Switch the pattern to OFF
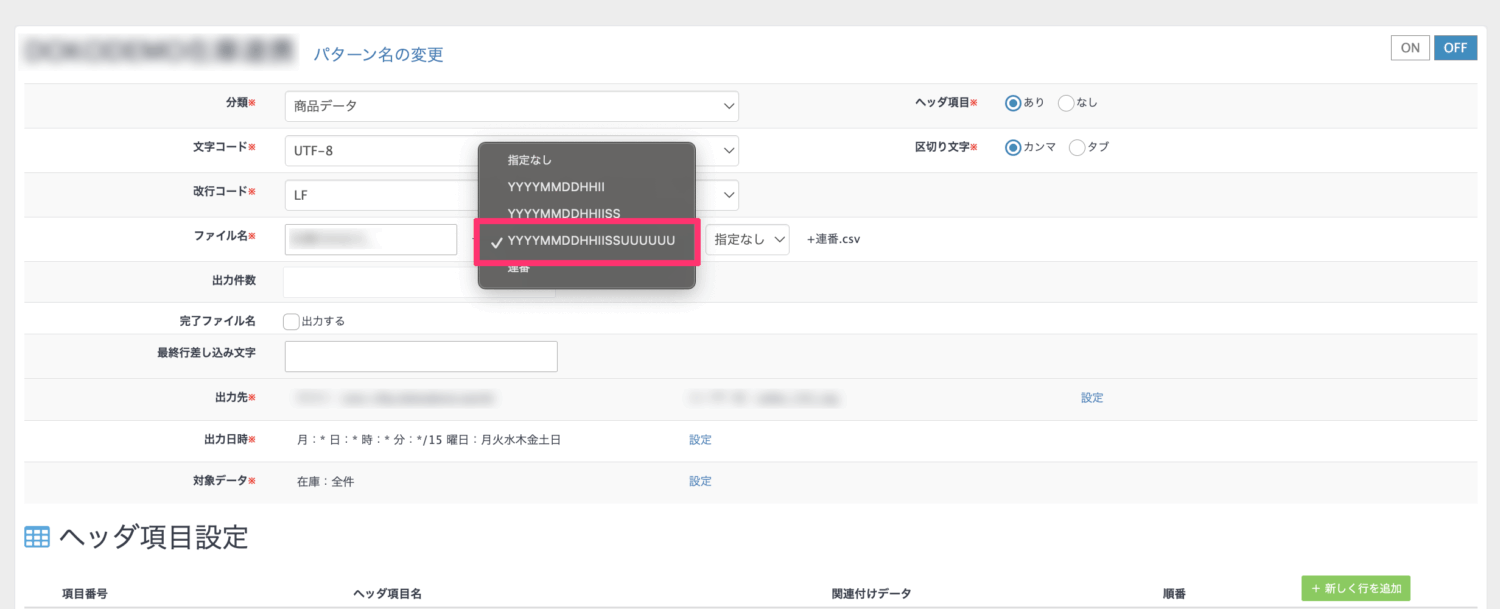This screenshot has height=609, width=1500. pos(1455,48)
